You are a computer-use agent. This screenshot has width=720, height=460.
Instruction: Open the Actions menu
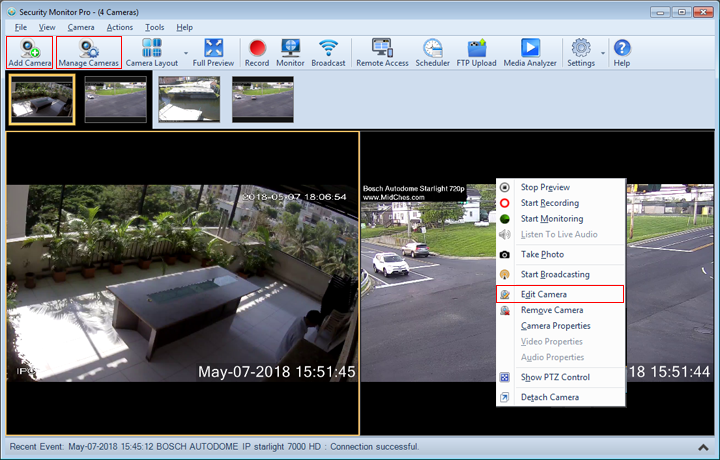(119, 27)
